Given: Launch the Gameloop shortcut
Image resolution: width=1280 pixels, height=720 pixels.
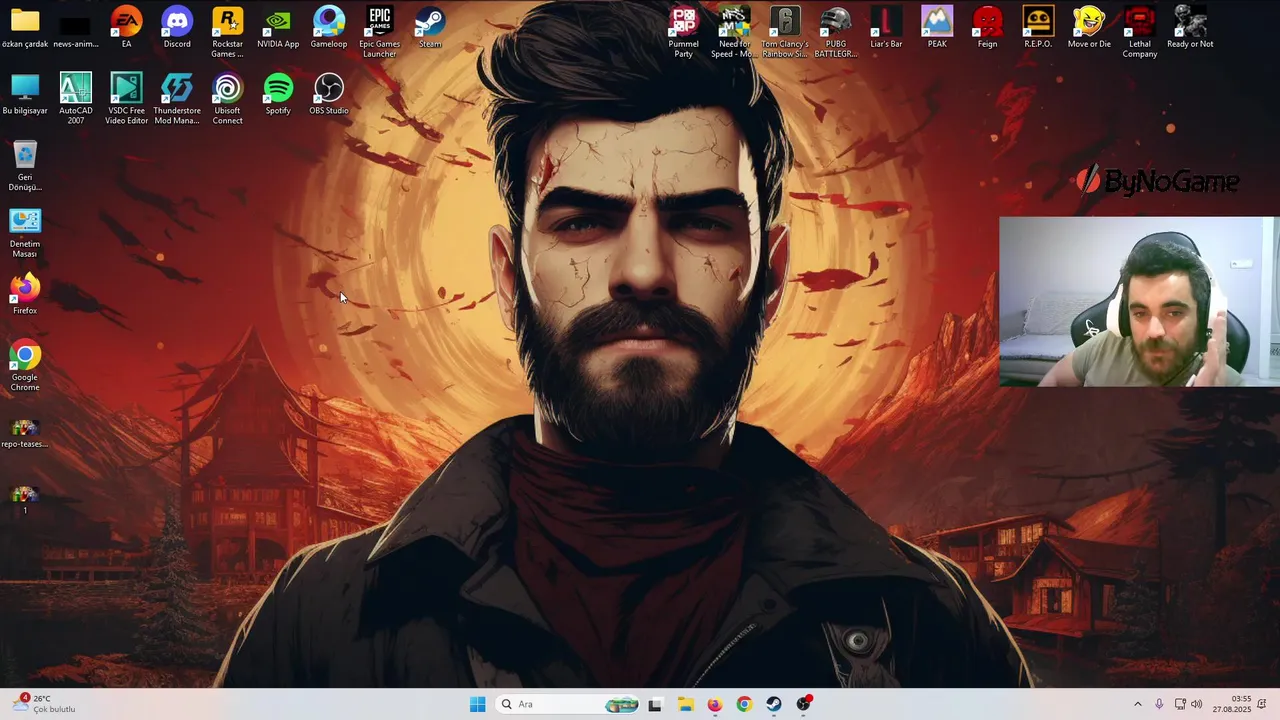Looking at the screenshot, I should point(329,28).
